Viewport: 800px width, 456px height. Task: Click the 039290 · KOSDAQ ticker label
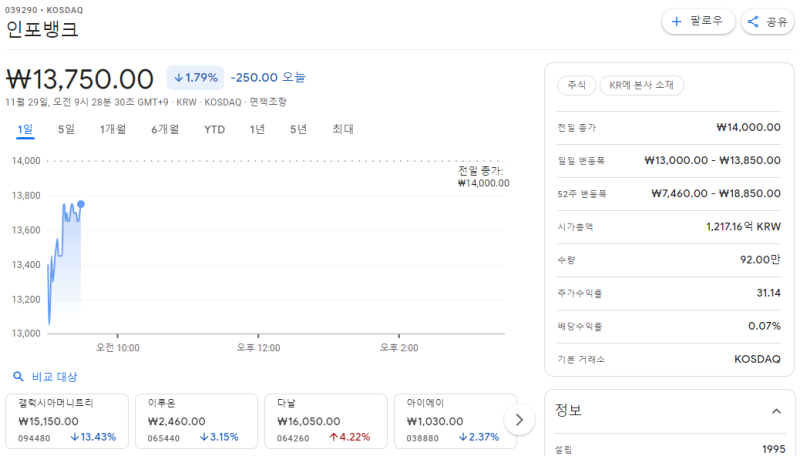pyautogui.click(x=44, y=10)
